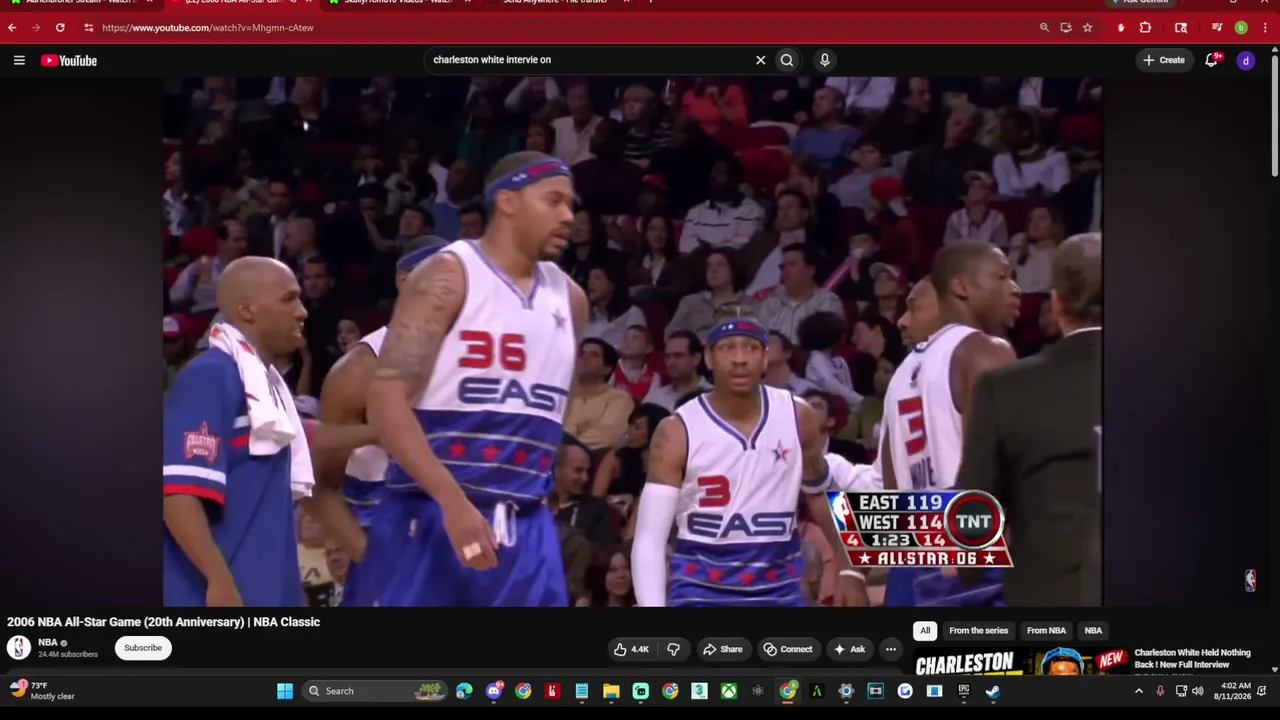Screen dimensions: 1280x720
Task: Open File Explorer from the taskbar
Action: click(611, 691)
